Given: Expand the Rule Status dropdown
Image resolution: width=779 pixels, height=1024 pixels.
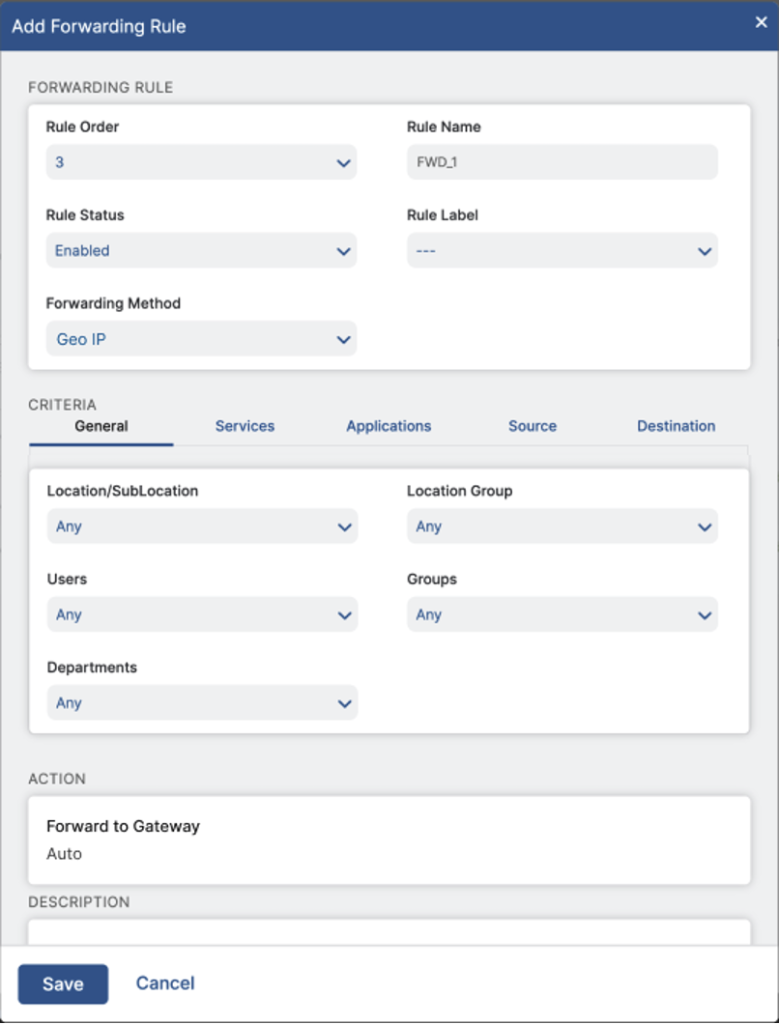Looking at the screenshot, I should [201, 251].
